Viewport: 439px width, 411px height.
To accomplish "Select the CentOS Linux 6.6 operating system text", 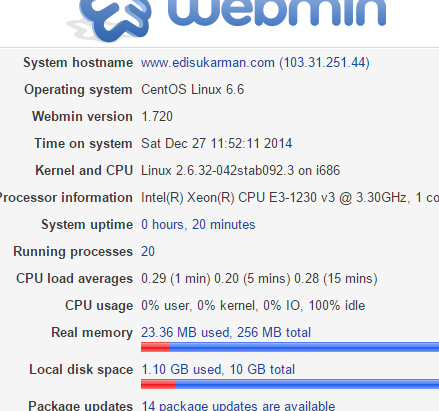I will point(192,90).
